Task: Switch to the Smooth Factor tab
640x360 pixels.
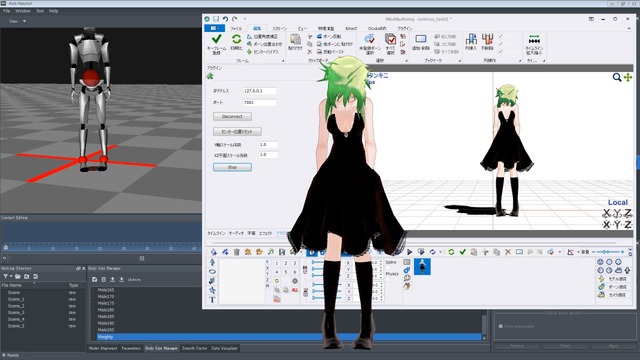Action: [194, 348]
